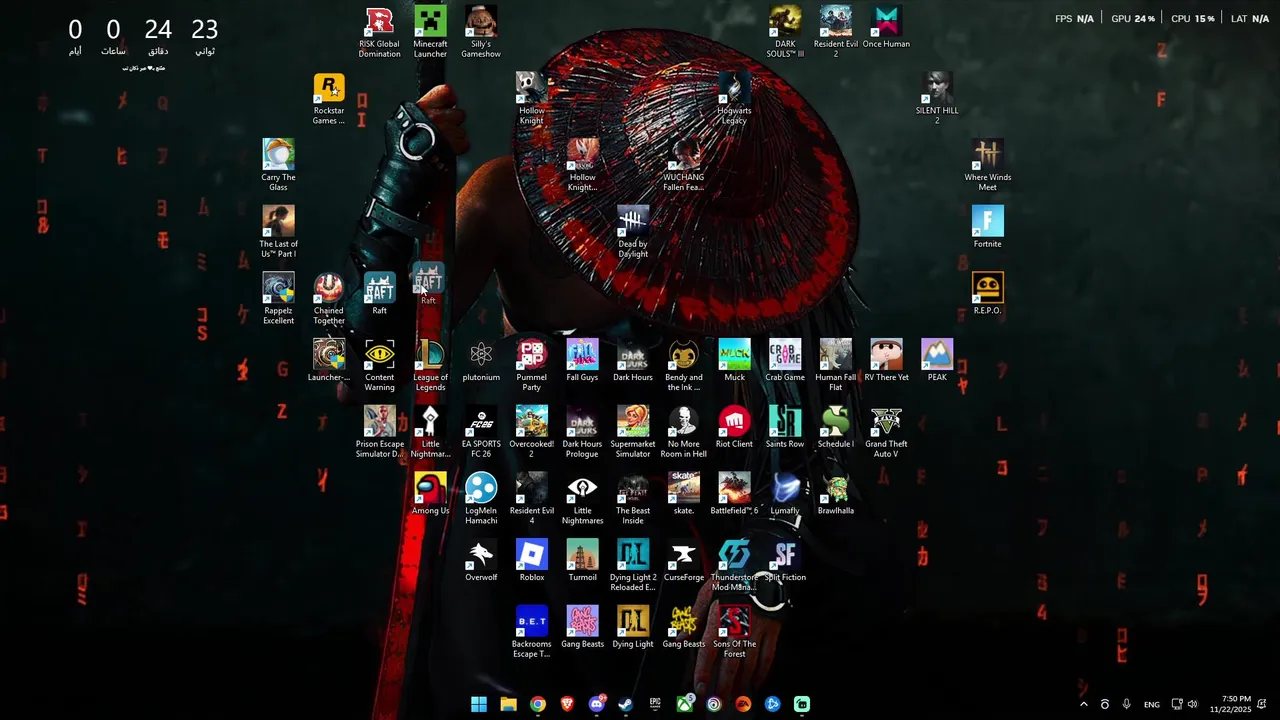Launch Once Human from desktop
The width and height of the screenshot is (1280, 720).
[886, 27]
